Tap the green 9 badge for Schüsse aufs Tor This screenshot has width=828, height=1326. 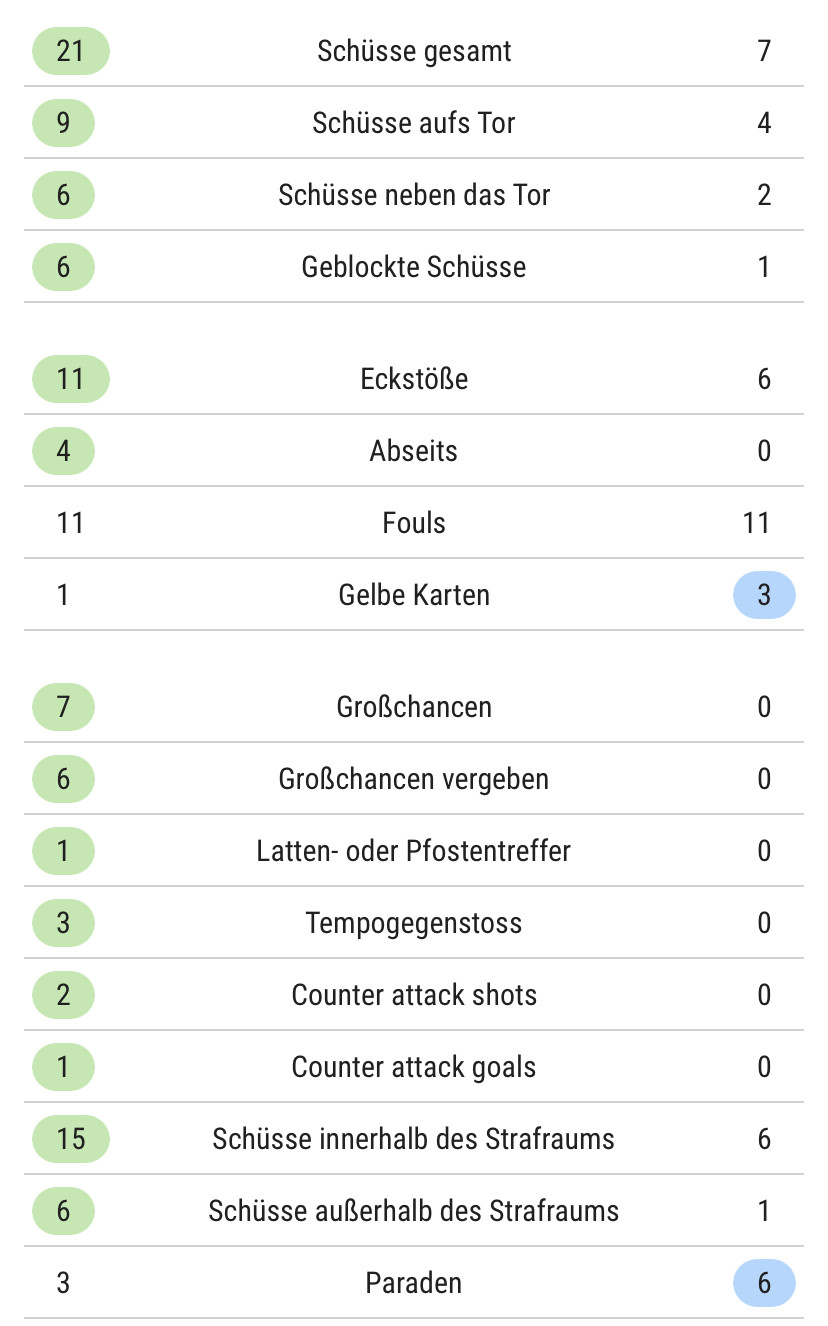pyautogui.click(x=63, y=123)
